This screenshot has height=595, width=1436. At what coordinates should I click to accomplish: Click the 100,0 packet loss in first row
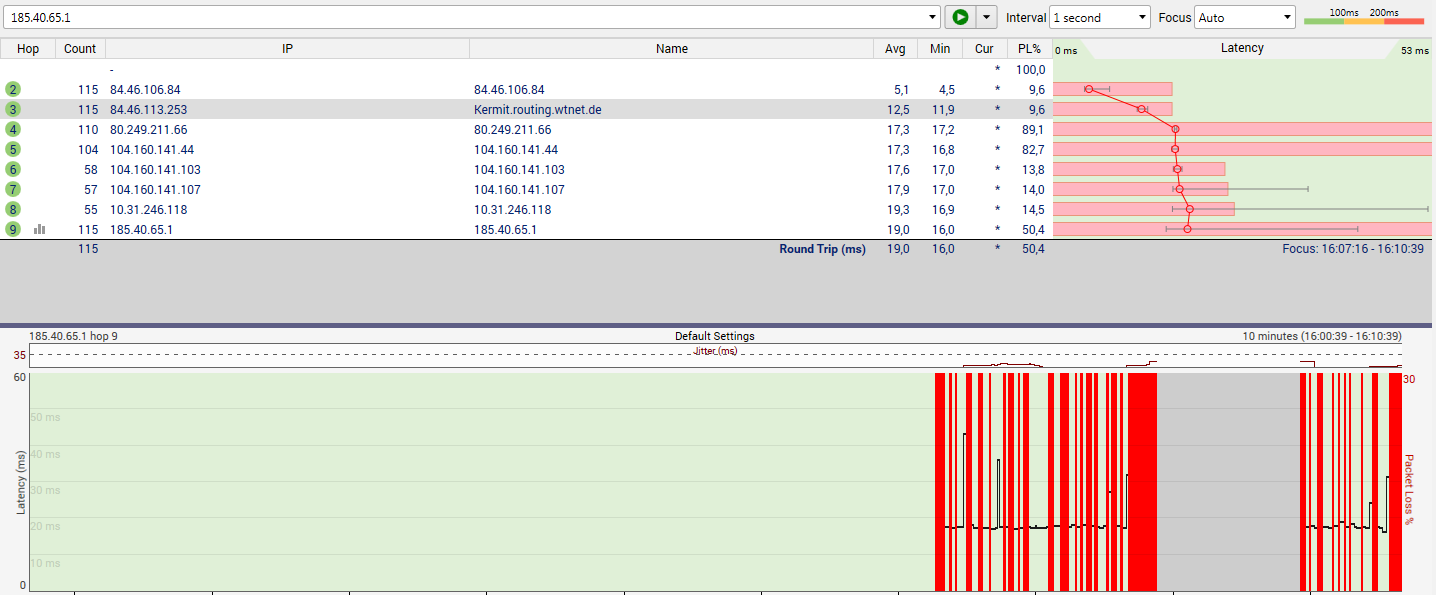tap(1030, 70)
